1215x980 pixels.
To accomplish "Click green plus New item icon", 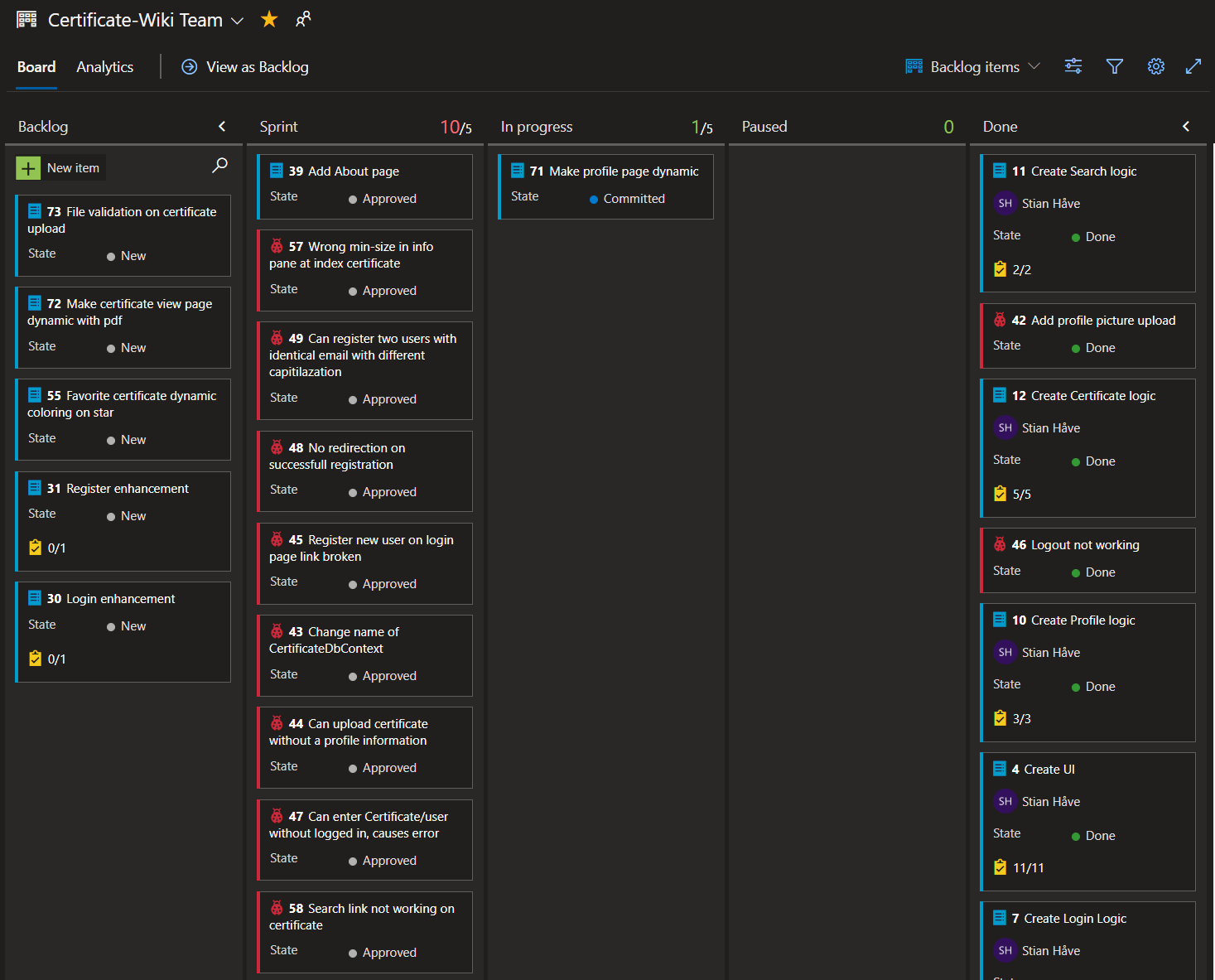I will [x=28, y=168].
